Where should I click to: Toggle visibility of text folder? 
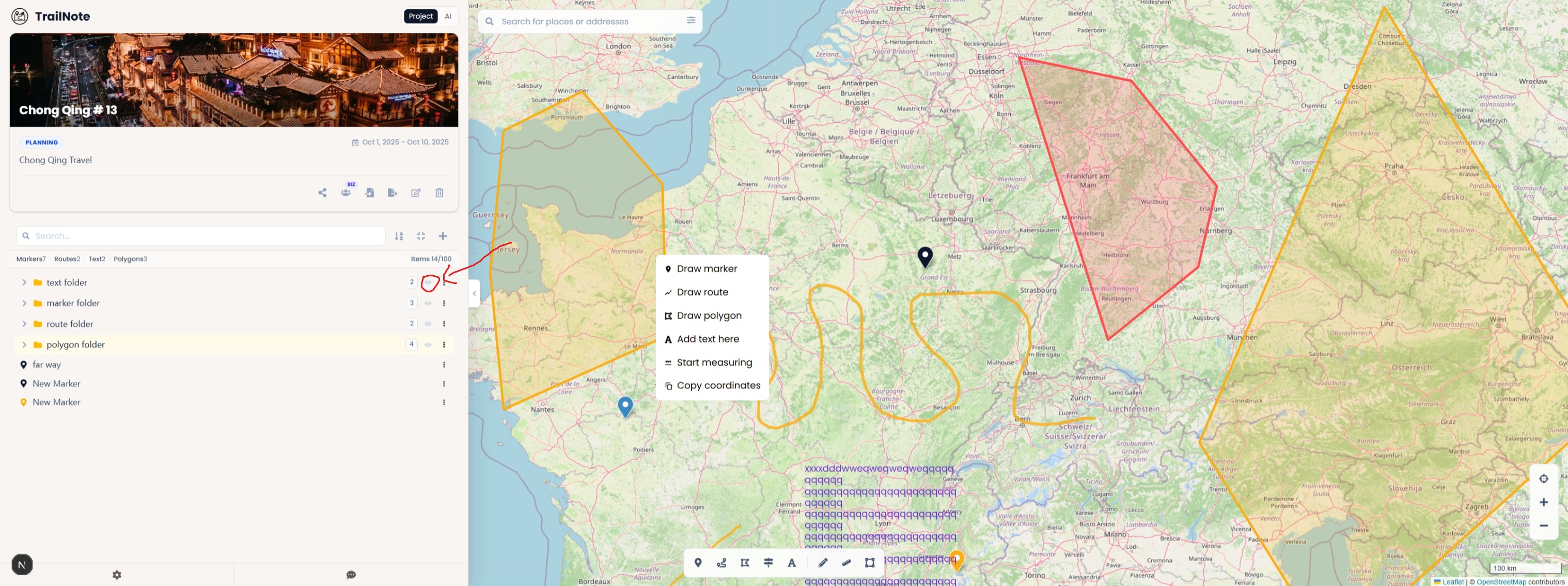pos(428,282)
